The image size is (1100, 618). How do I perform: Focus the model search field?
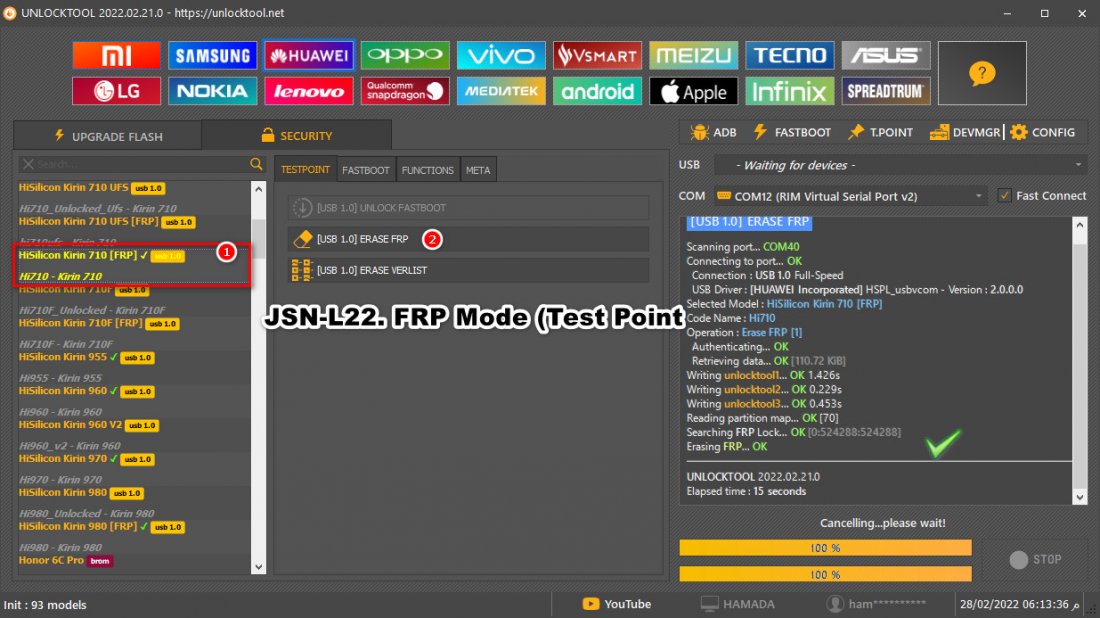point(140,164)
